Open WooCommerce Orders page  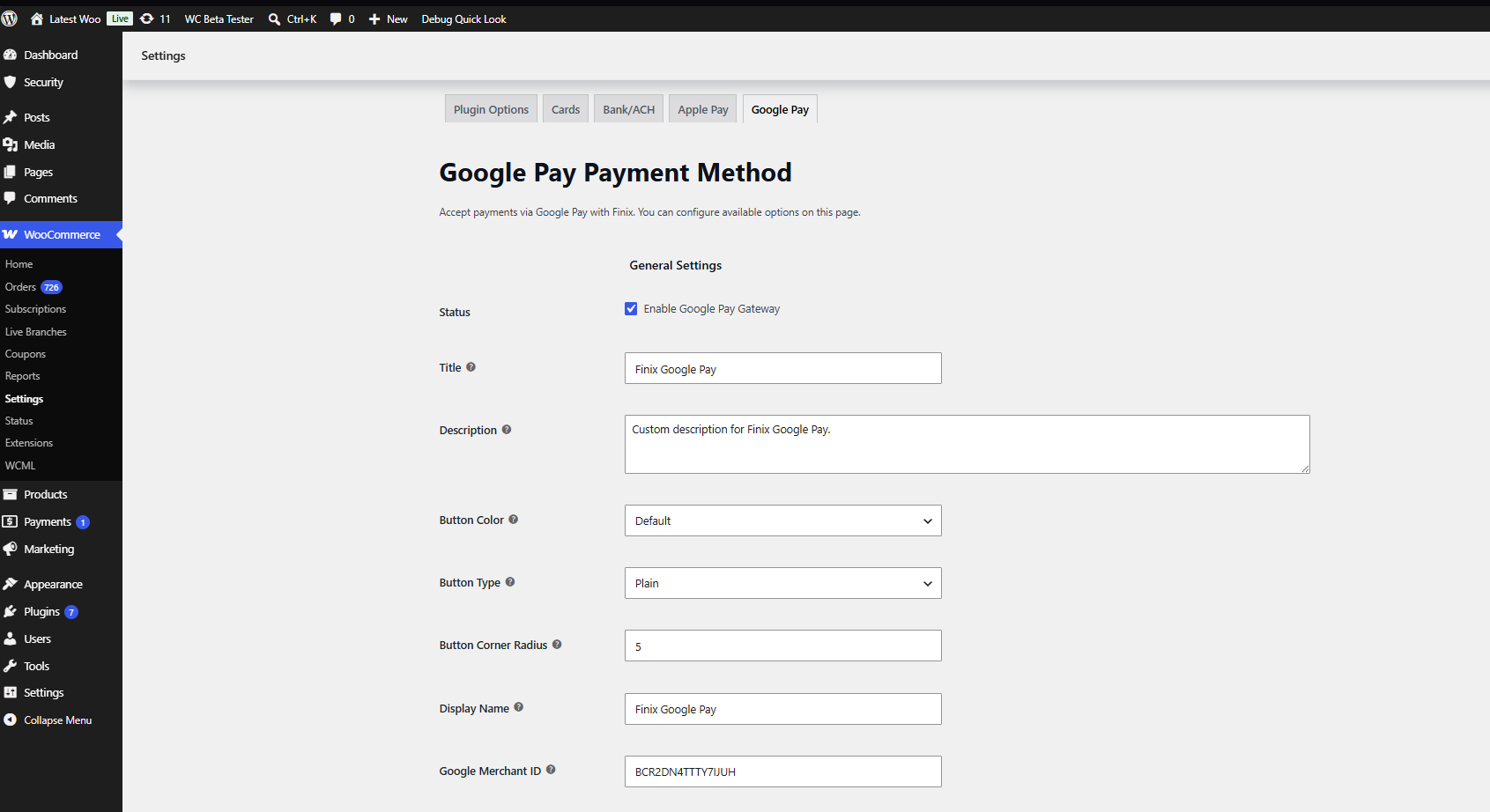[x=20, y=287]
